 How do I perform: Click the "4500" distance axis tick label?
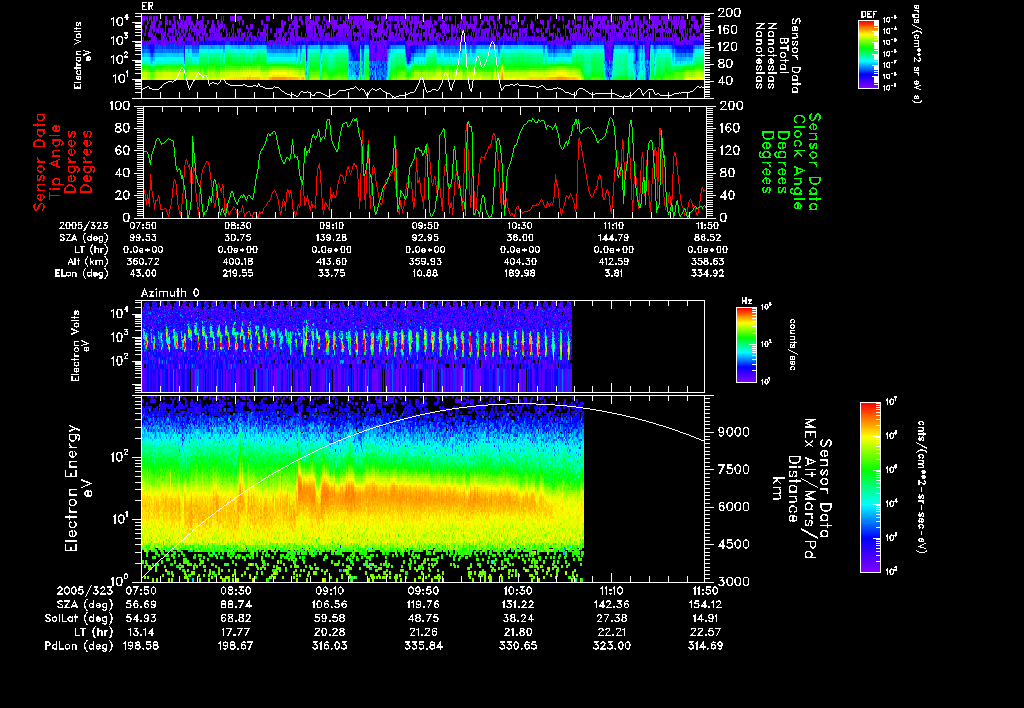click(x=734, y=545)
